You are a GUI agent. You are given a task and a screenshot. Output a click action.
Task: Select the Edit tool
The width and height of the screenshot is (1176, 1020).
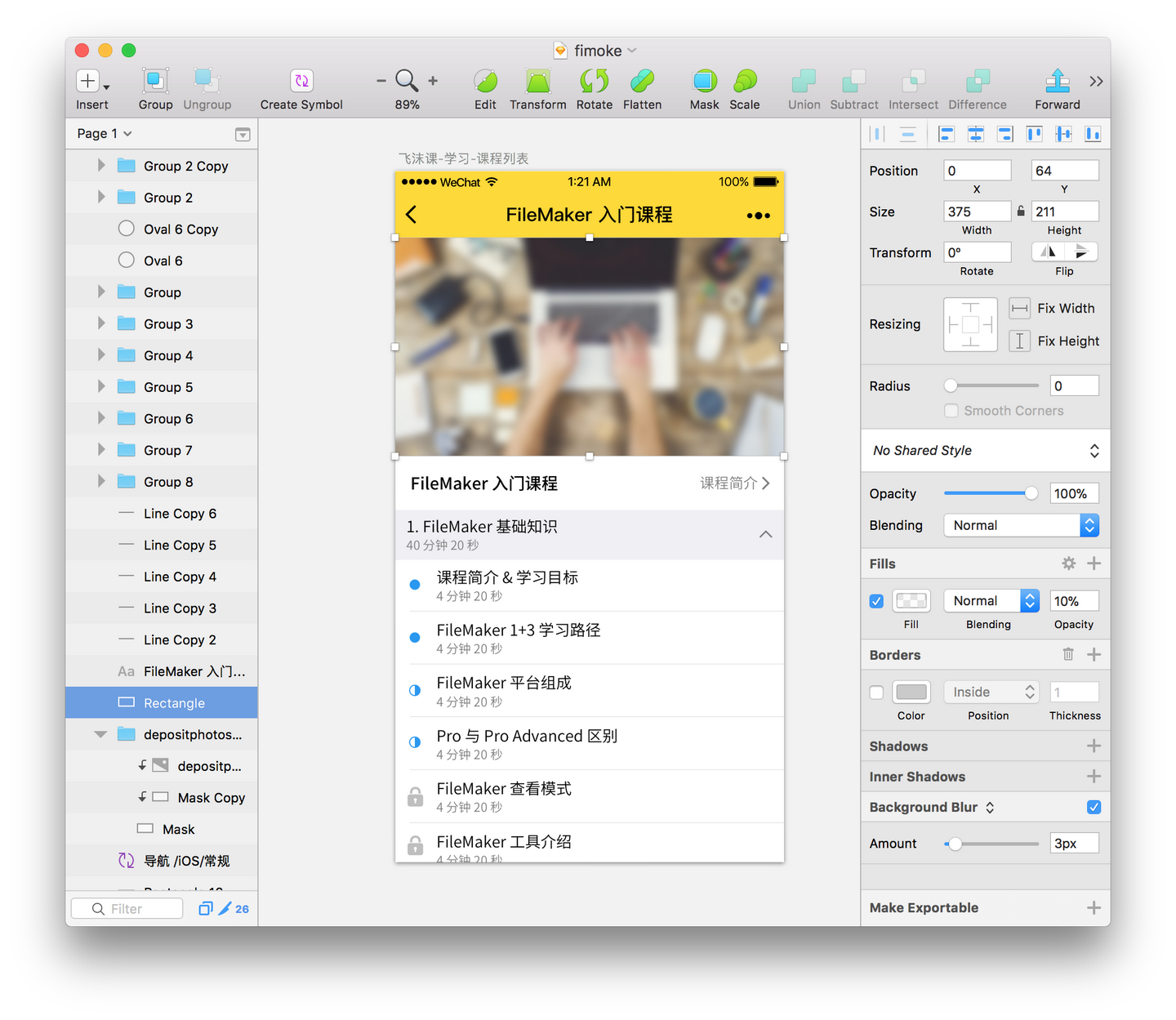click(485, 81)
